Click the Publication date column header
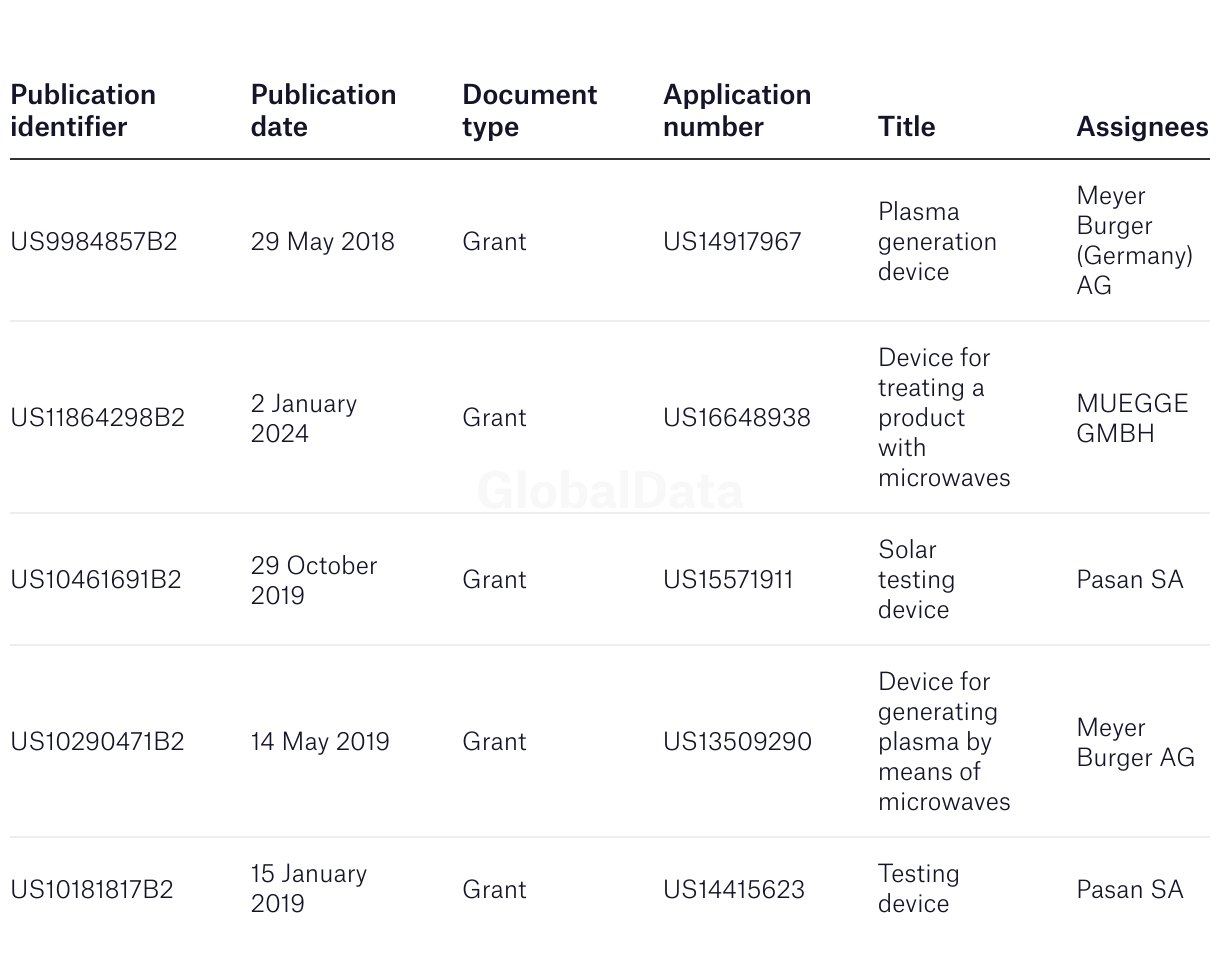This screenshot has height=980, width=1220. click(323, 110)
